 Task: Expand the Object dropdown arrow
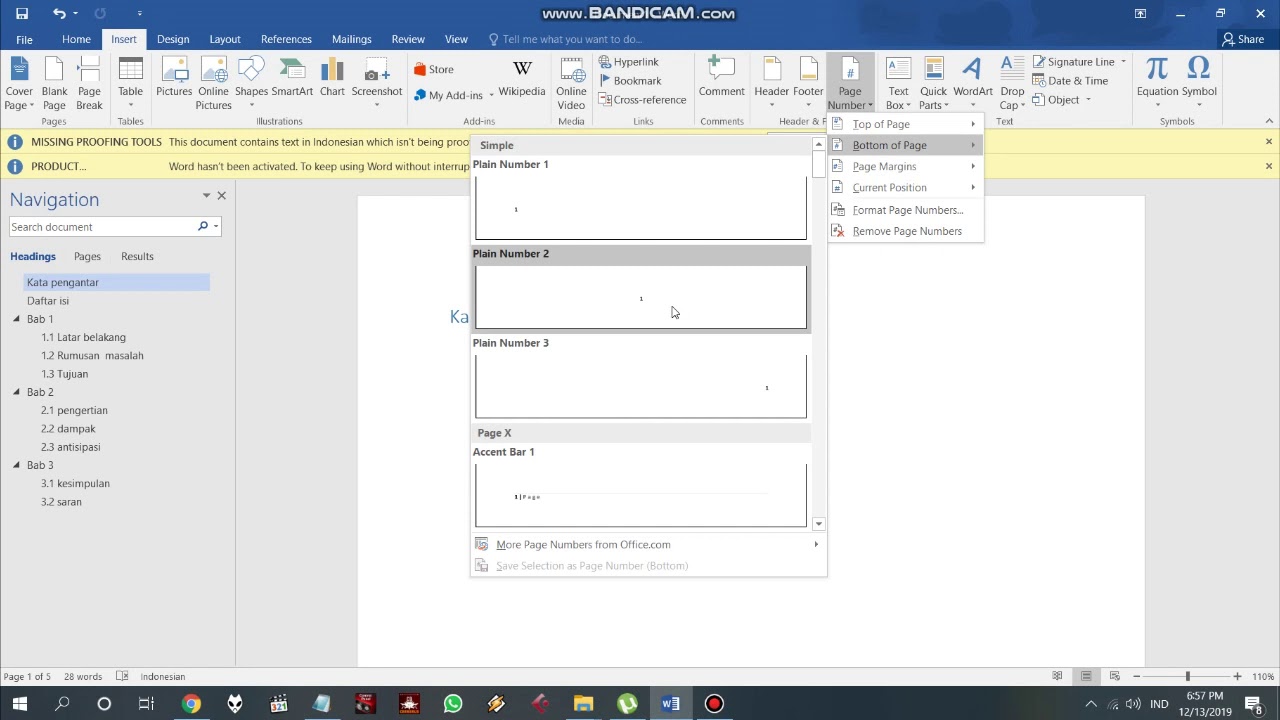[x=1088, y=100]
